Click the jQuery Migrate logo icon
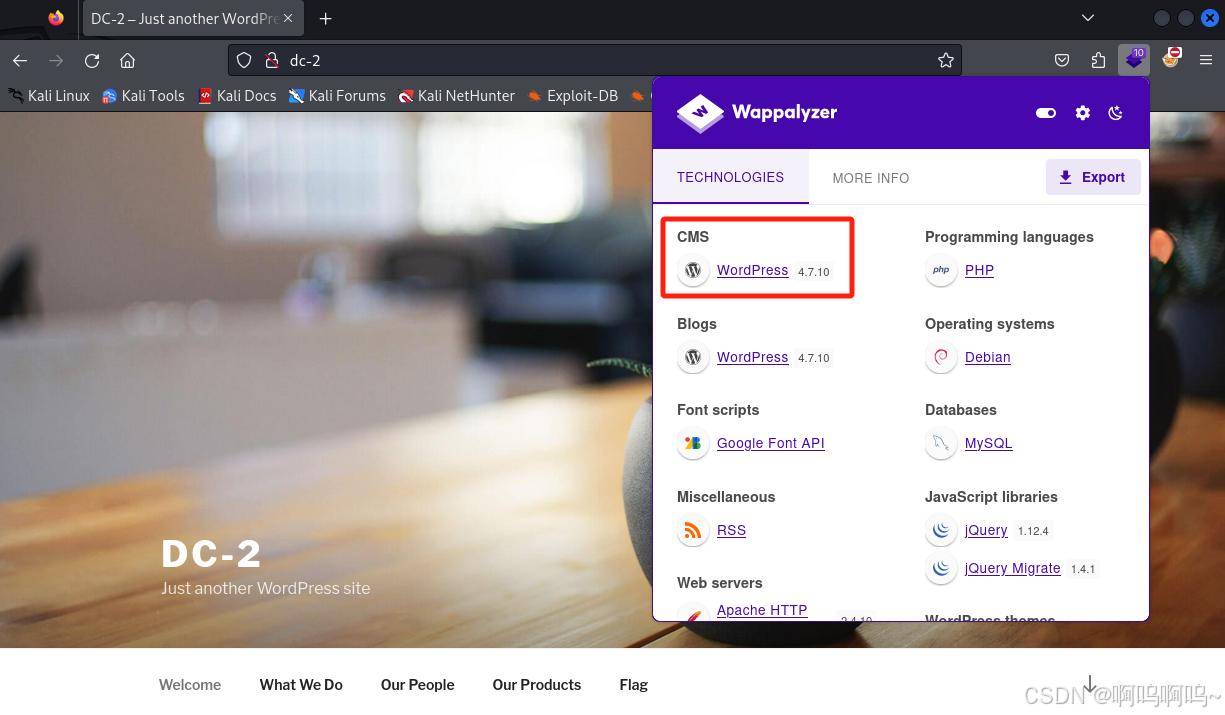Screen dimensions: 1225x715 click(x=941, y=568)
